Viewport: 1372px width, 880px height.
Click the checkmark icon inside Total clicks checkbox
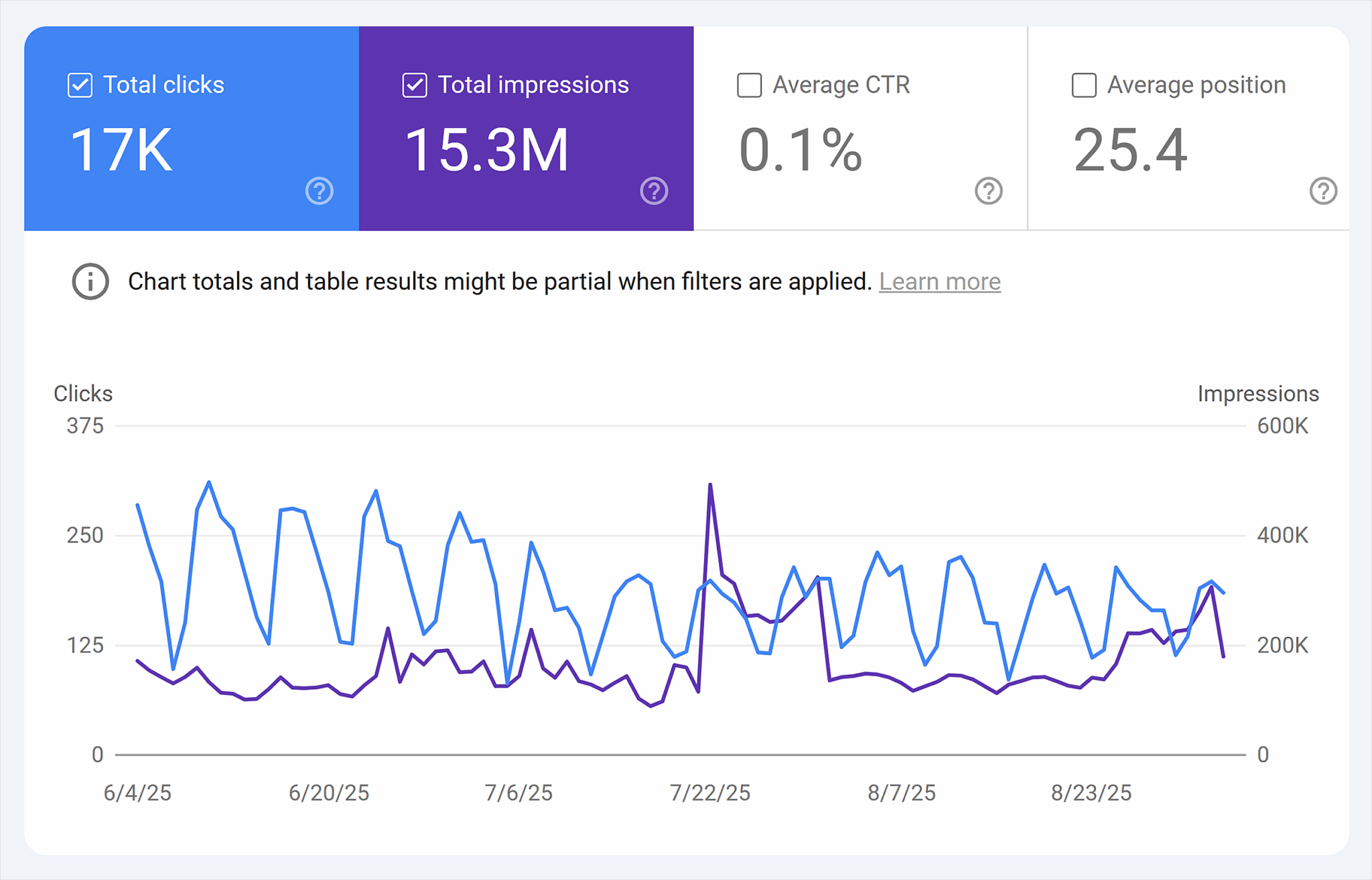[79, 84]
